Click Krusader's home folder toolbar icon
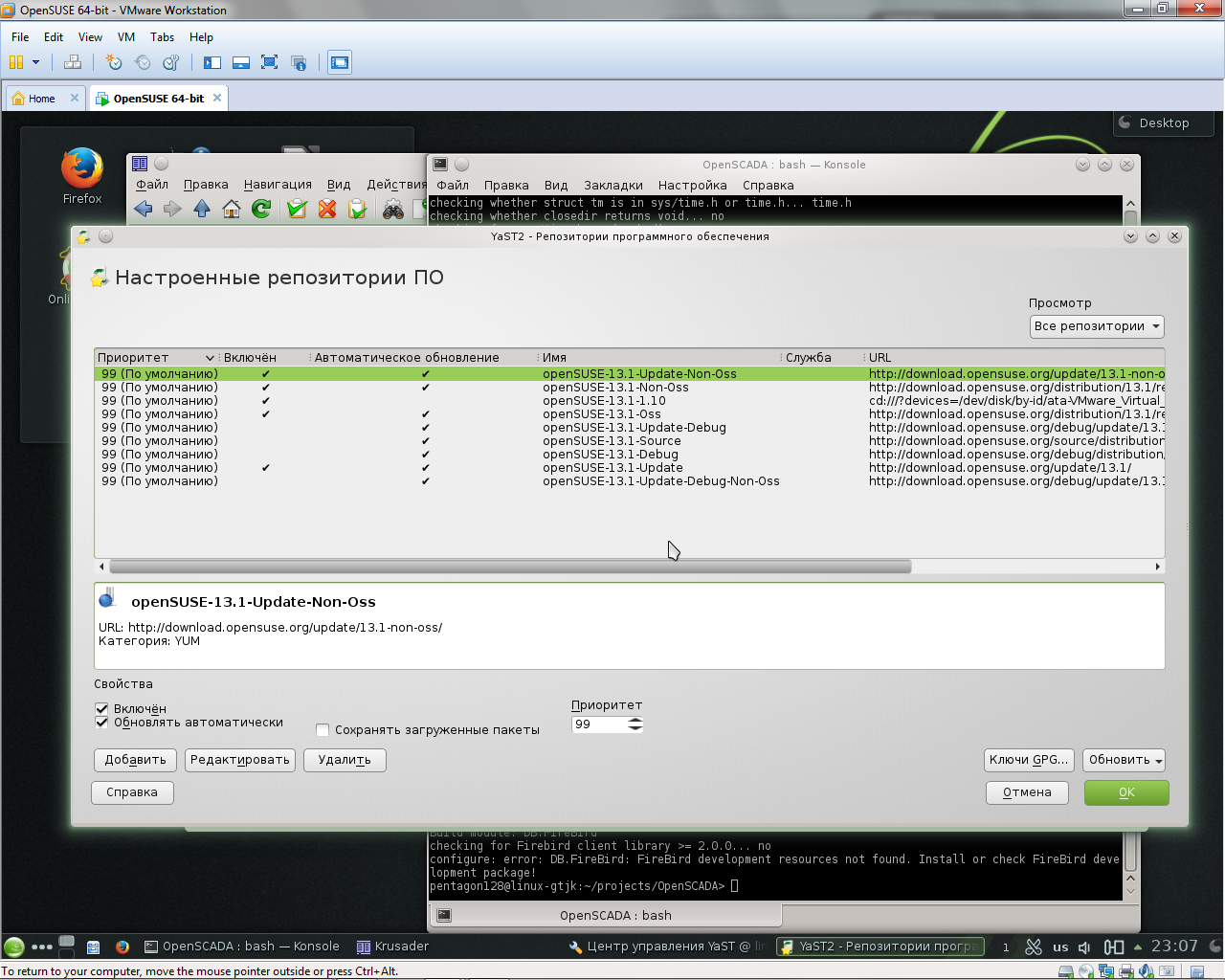Viewport: 1225px width, 980px height. coord(231,209)
